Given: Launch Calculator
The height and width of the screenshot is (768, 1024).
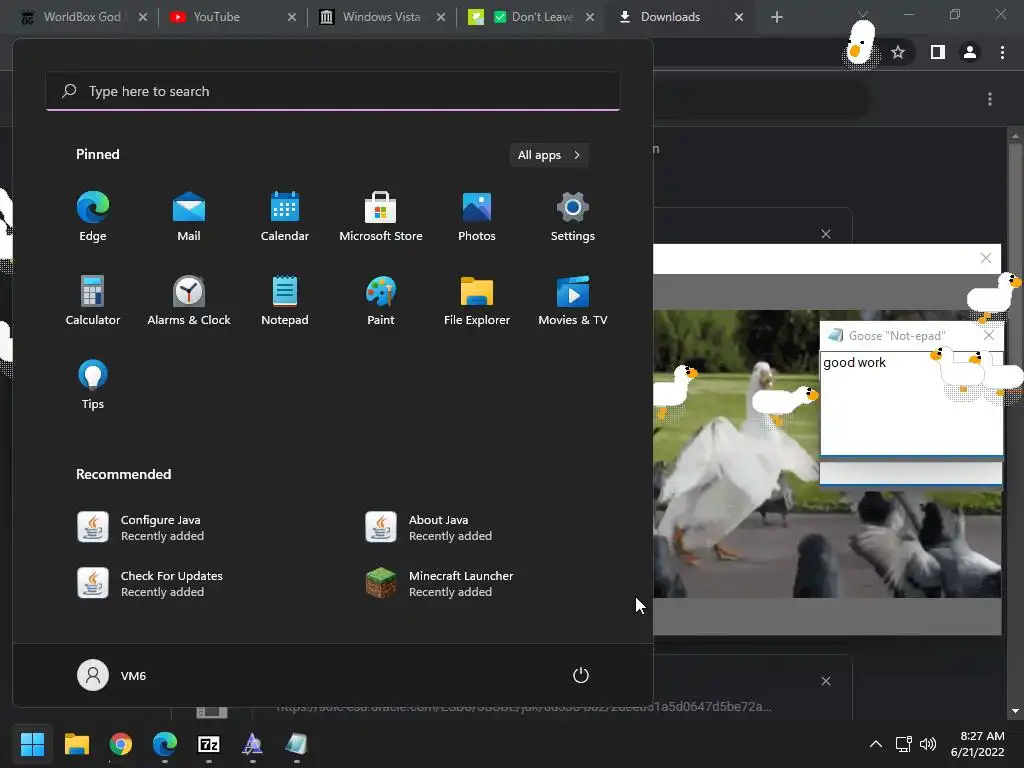Looking at the screenshot, I should pos(93,301).
